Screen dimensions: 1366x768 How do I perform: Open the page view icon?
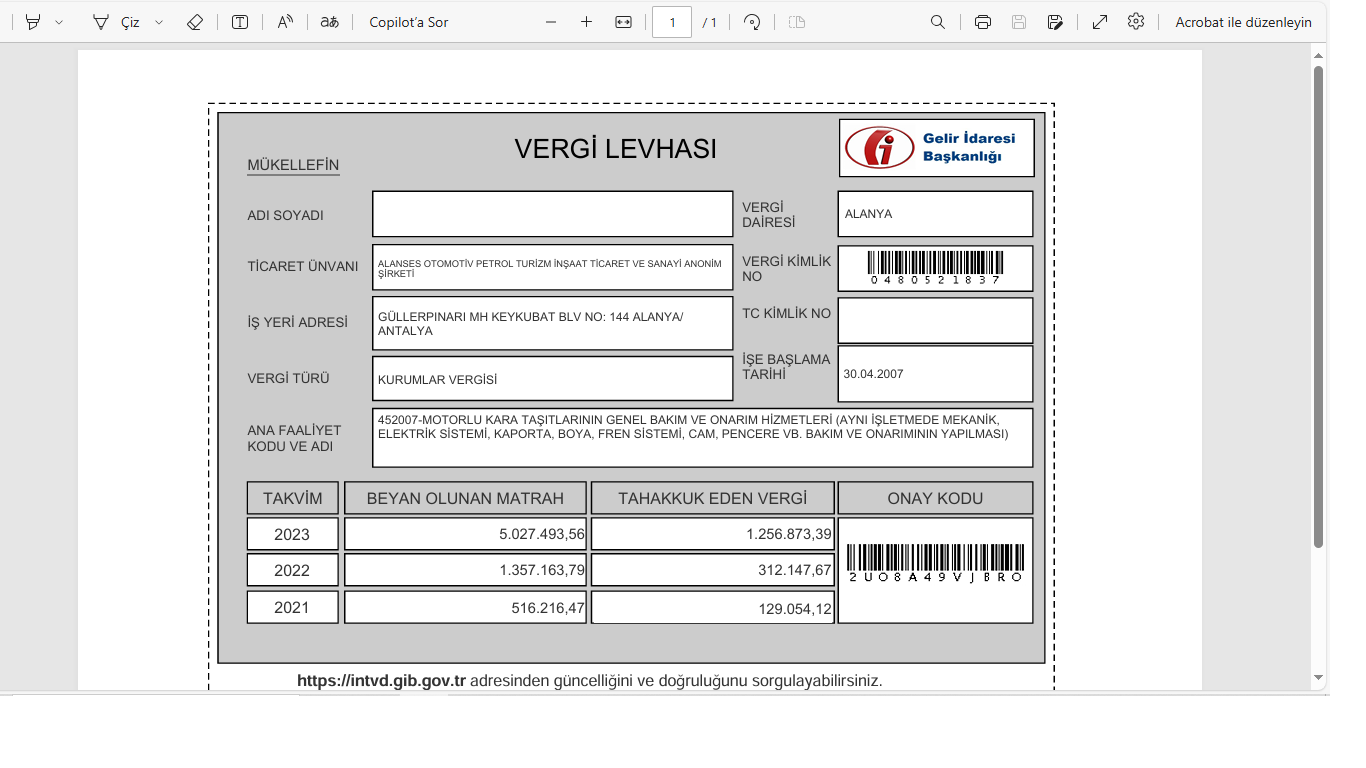click(x=797, y=22)
